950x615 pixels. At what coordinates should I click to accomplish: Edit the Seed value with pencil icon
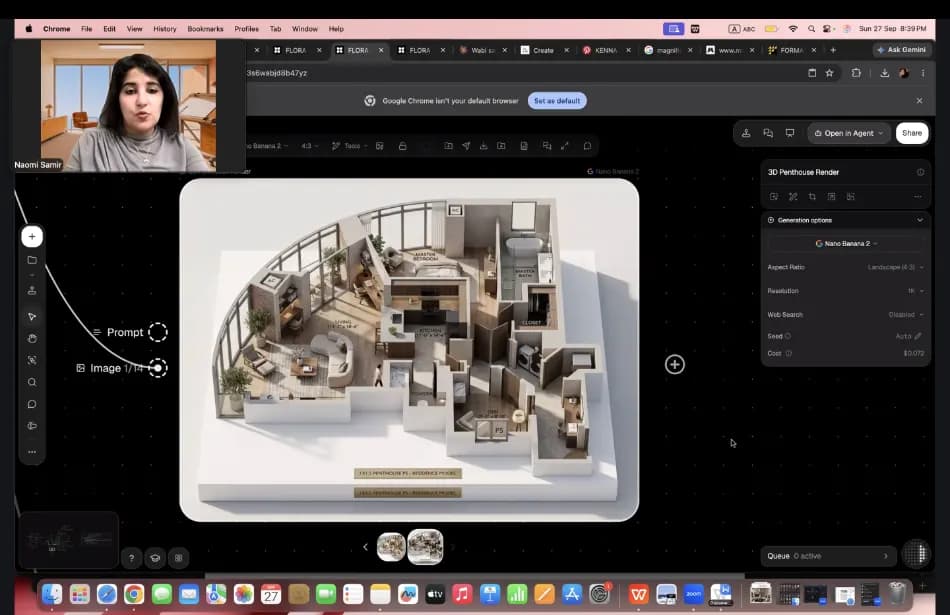918,336
